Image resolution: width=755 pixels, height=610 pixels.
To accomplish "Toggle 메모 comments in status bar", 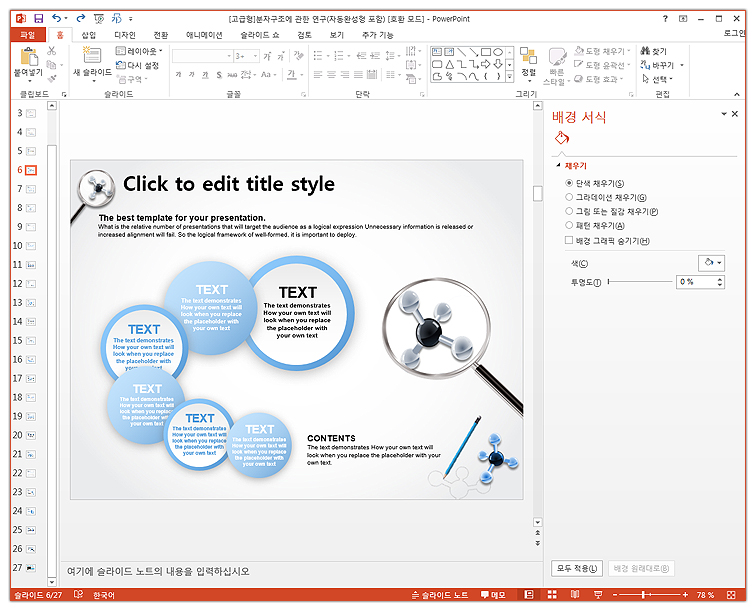I will click(493, 595).
